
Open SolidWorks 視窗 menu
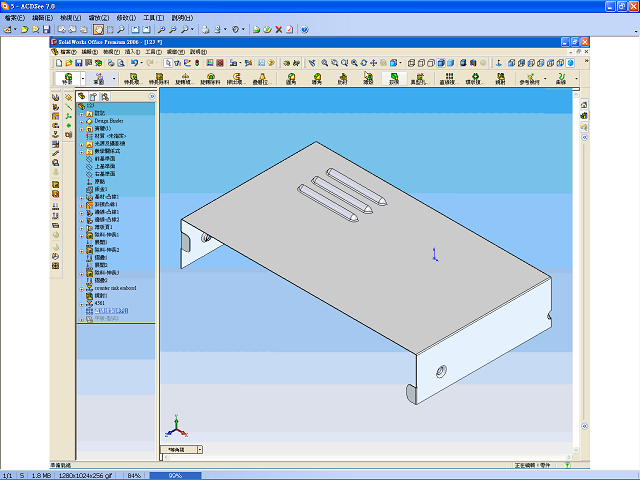tap(176, 52)
